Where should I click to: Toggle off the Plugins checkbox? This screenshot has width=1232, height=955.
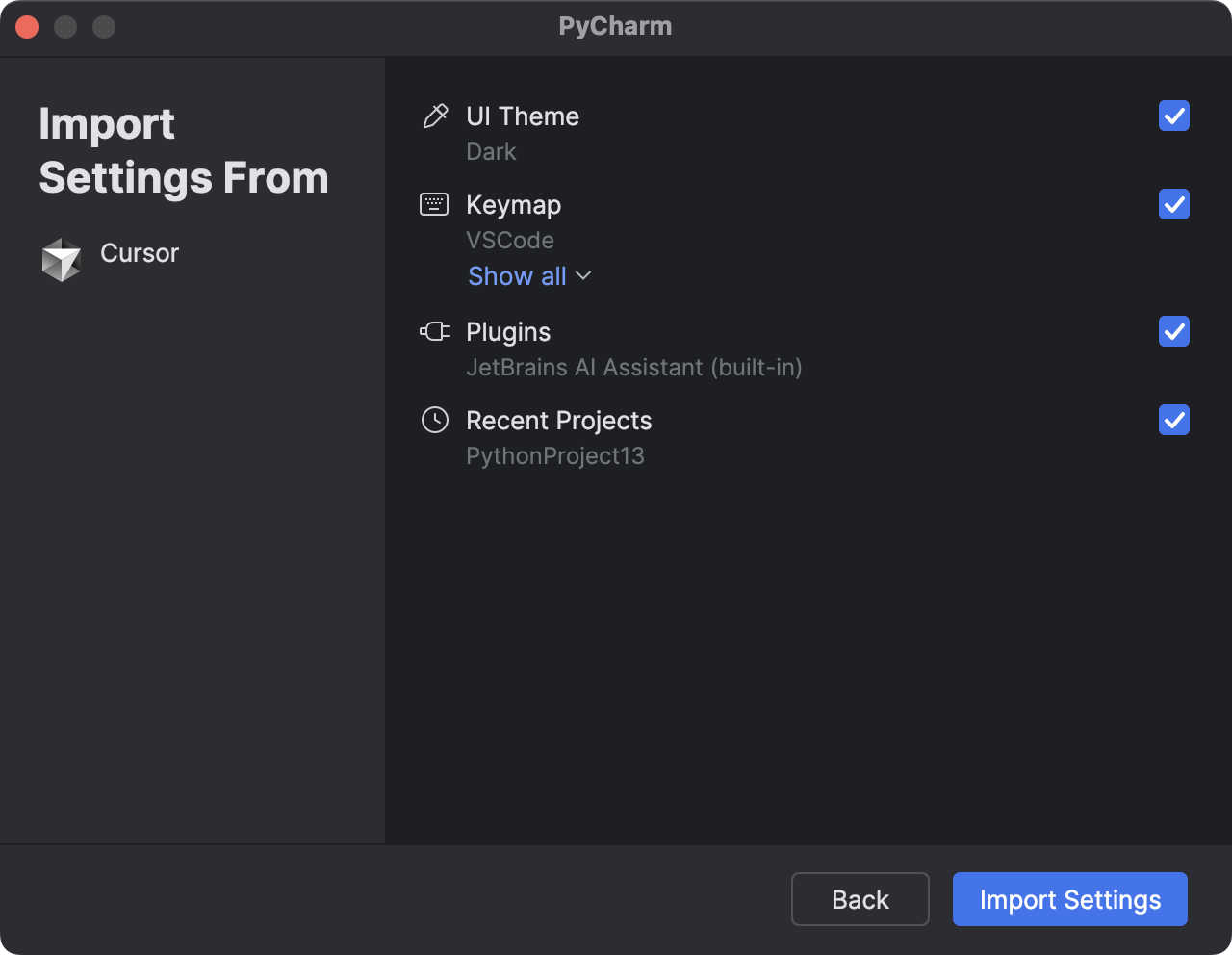[x=1173, y=331]
